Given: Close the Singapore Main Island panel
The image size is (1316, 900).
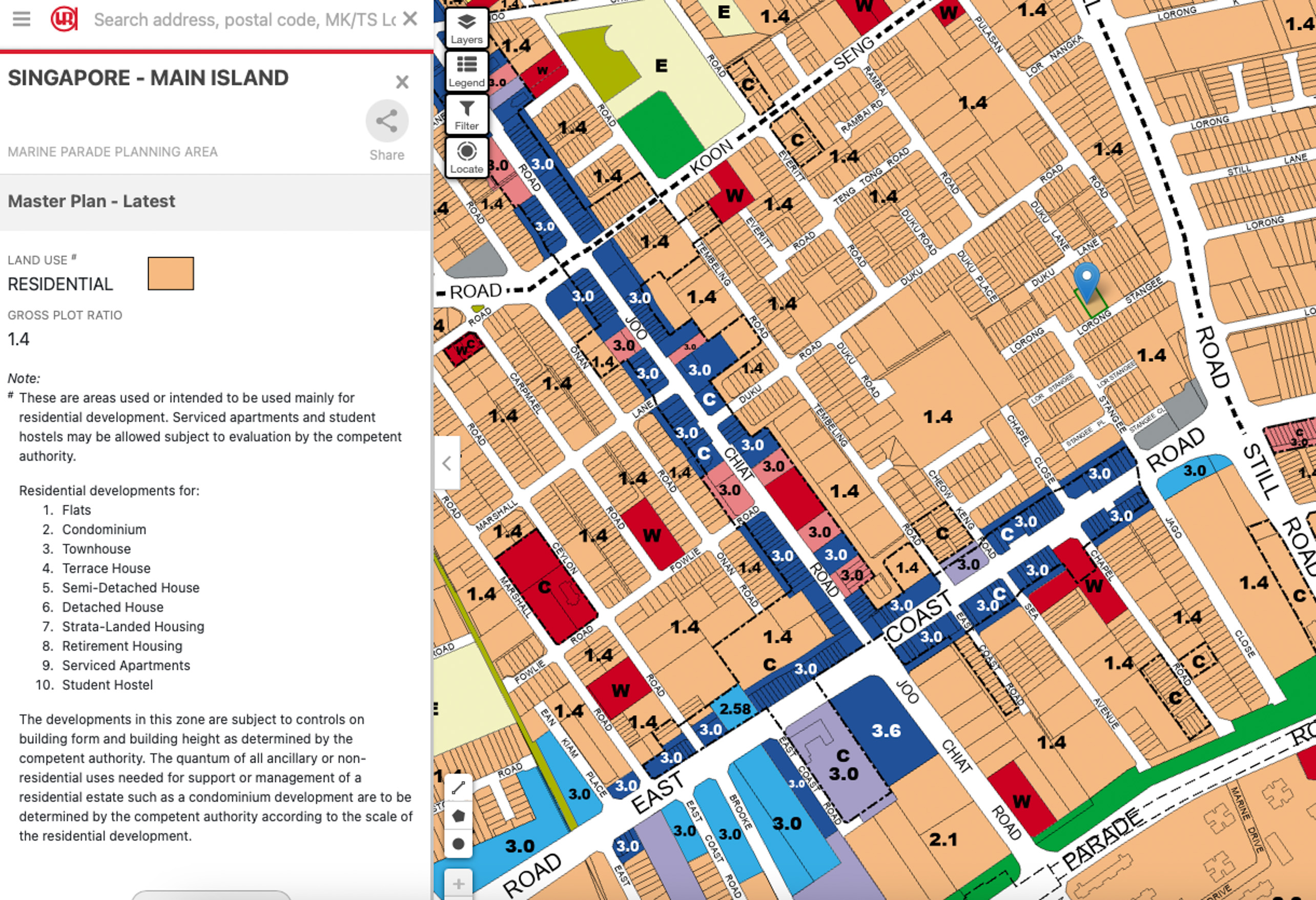Looking at the screenshot, I should click(x=402, y=82).
